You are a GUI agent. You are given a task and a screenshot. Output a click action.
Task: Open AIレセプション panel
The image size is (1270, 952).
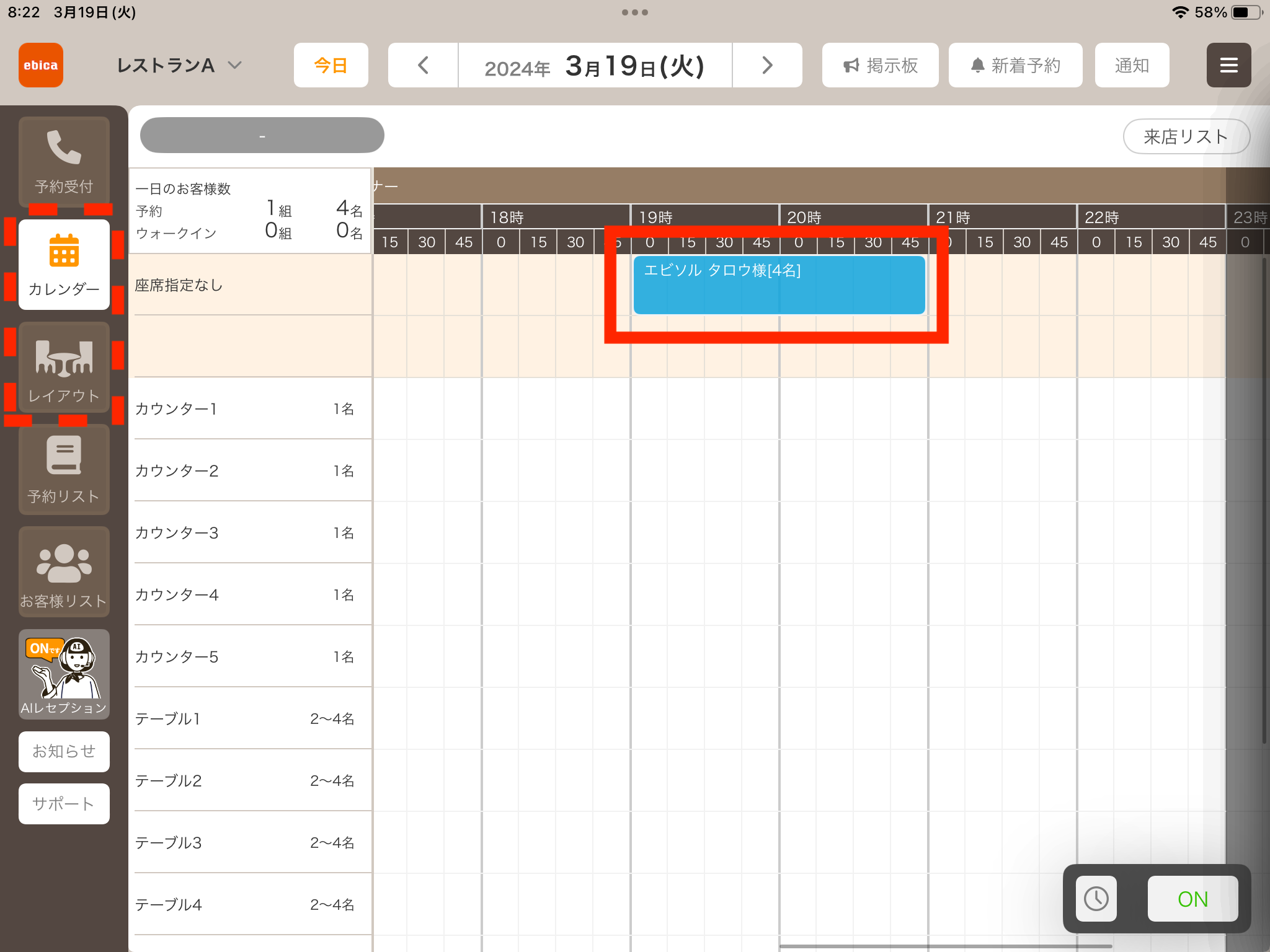click(64, 674)
